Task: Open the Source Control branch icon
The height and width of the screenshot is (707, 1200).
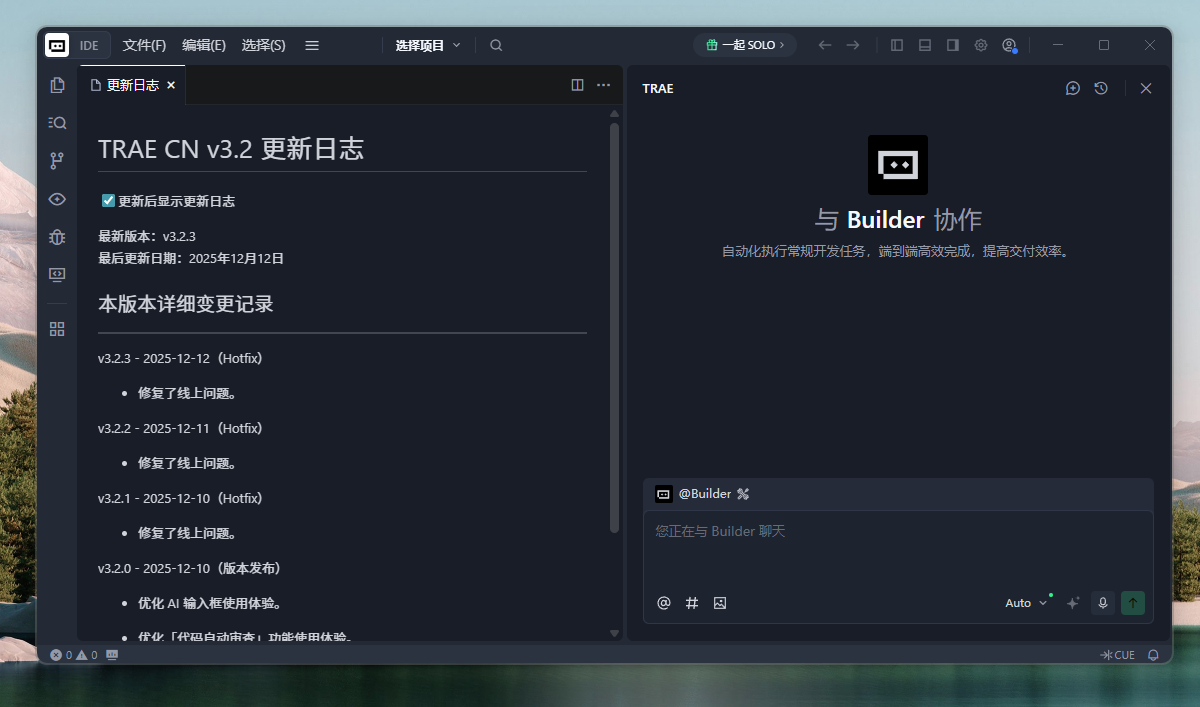Action: pyautogui.click(x=57, y=161)
